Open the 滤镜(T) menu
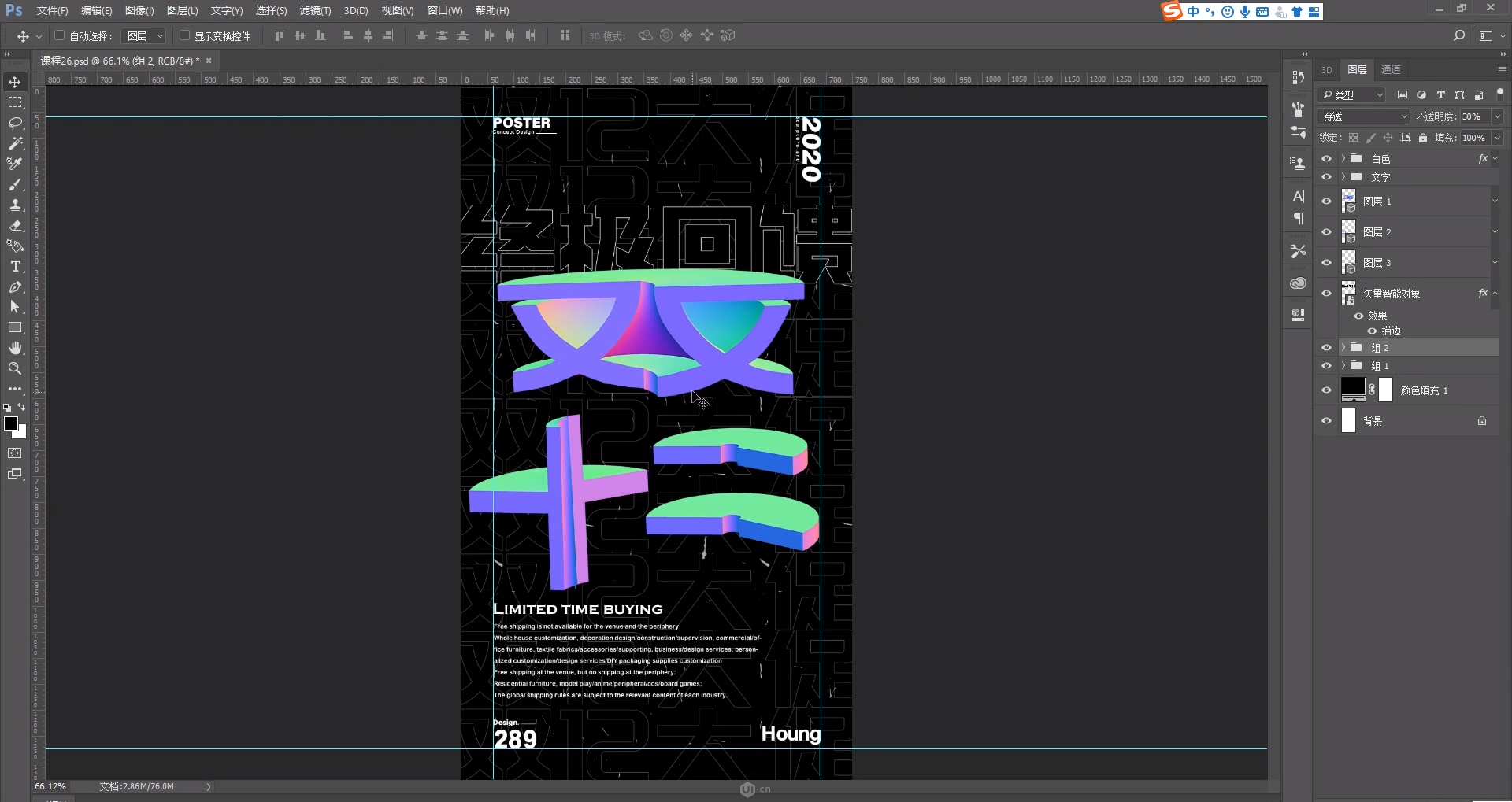Screen dimensions: 1512x802 315,10
